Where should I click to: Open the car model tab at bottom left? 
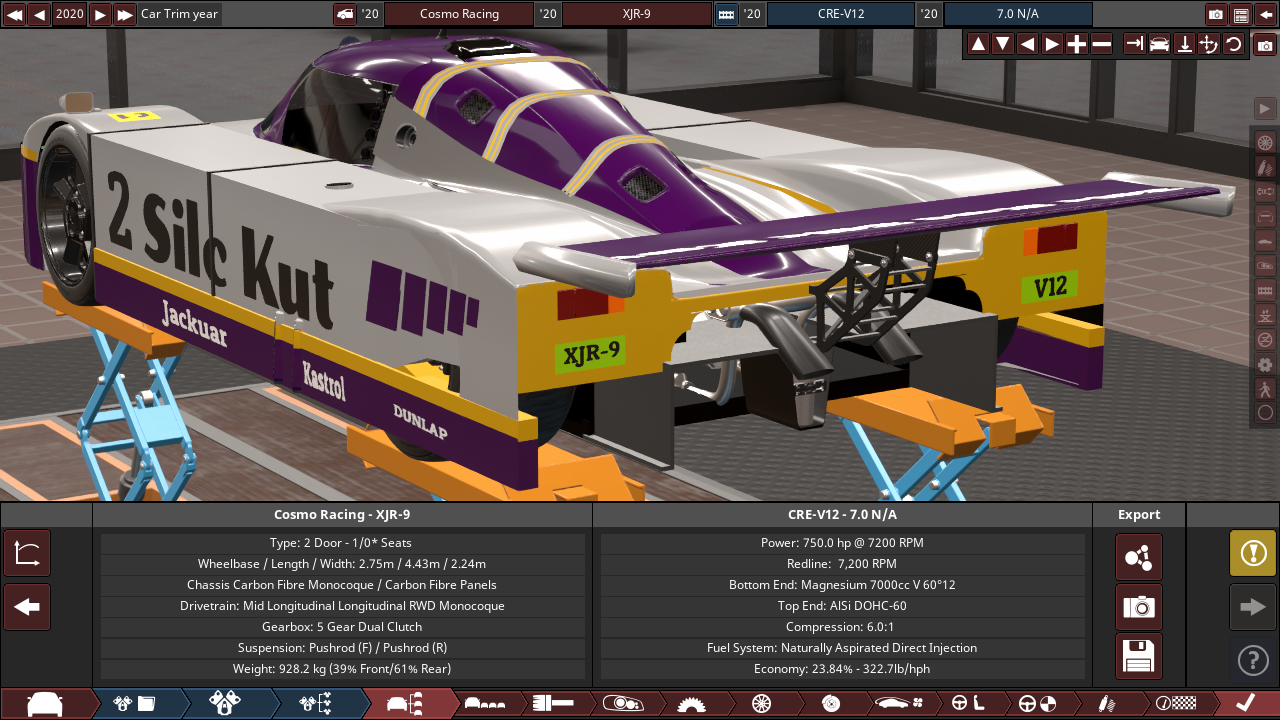pyautogui.click(x=45, y=703)
